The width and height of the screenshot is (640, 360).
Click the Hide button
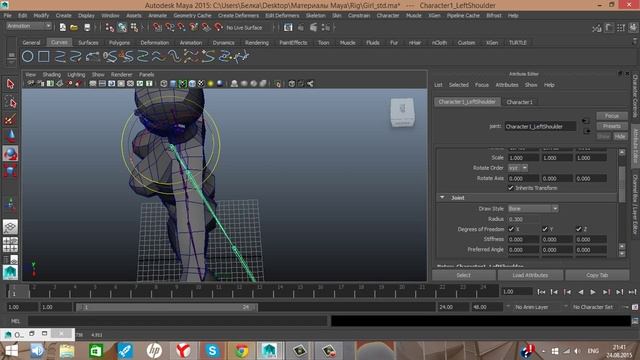(x=620, y=136)
